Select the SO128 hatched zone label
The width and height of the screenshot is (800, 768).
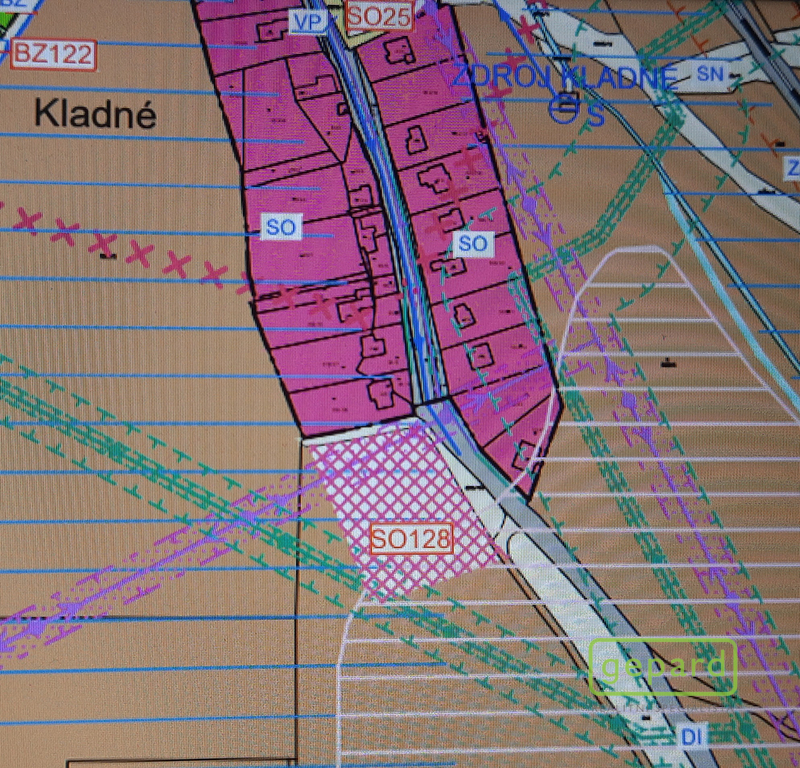tap(411, 539)
